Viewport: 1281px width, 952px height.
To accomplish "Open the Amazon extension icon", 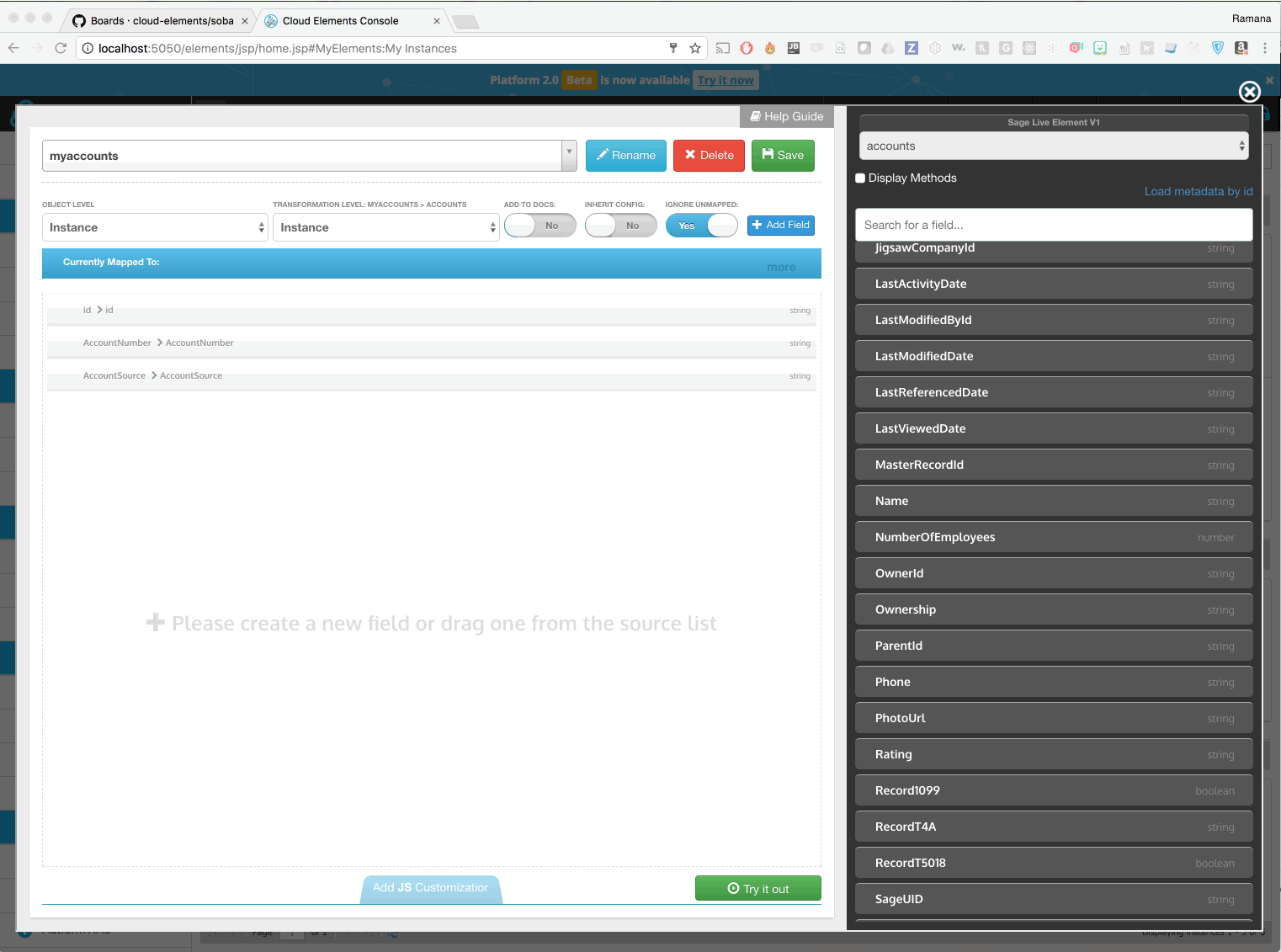I will pyautogui.click(x=1241, y=48).
